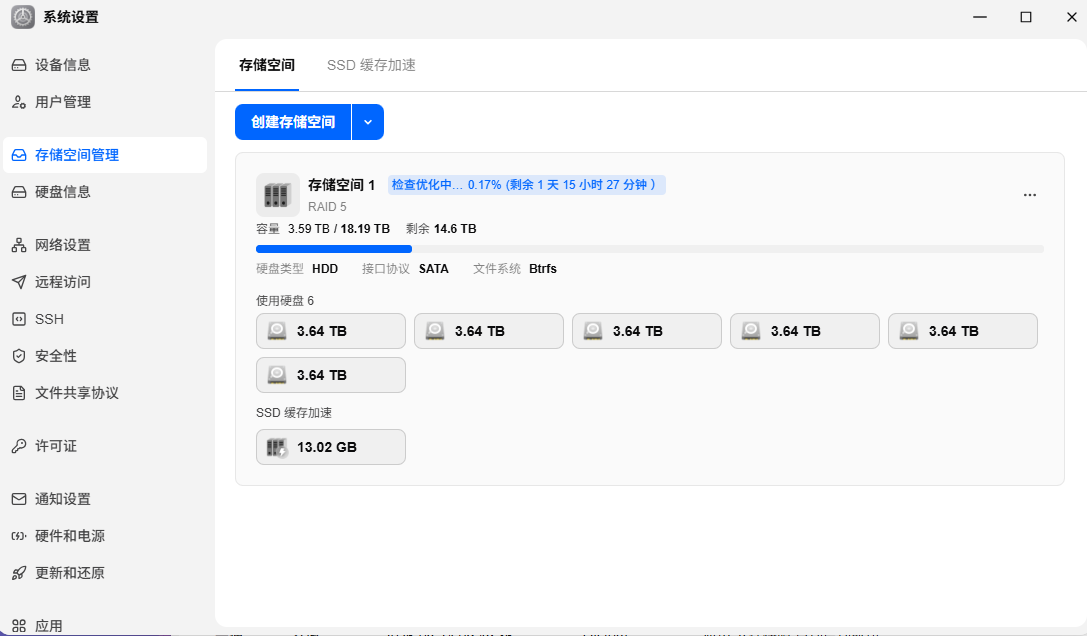Click the 13.02 GB SSD cache chip
Image resolution: width=1087 pixels, height=636 pixels.
click(331, 447)
